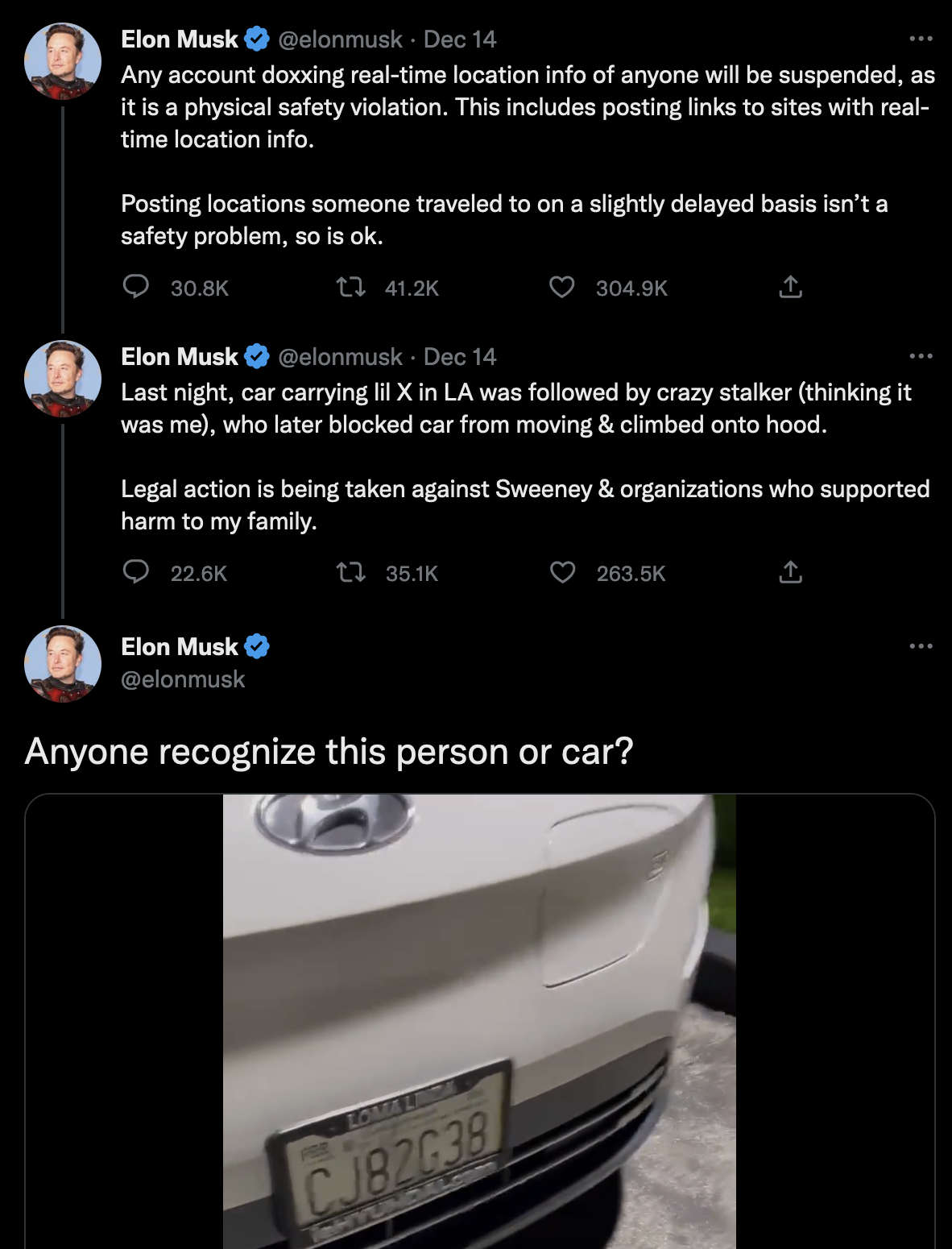View the 263.5K like count
This screenshot has height=1249, width=952.
(x=631, y=572)
